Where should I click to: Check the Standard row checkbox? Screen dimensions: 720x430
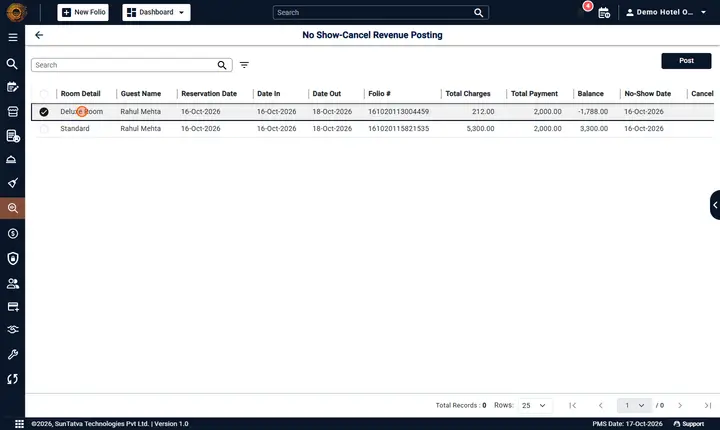tap(44, 129)
